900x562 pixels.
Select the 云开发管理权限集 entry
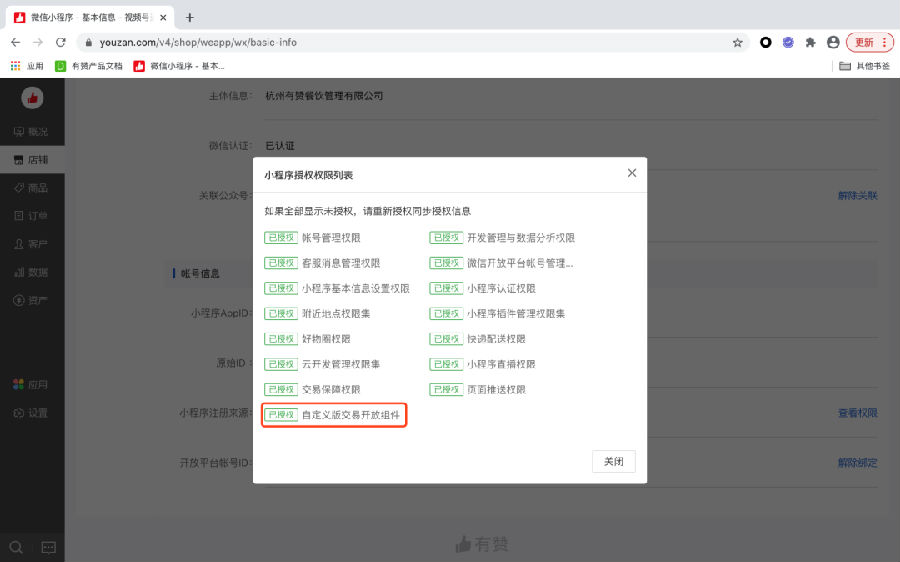[x=341, y=364]
